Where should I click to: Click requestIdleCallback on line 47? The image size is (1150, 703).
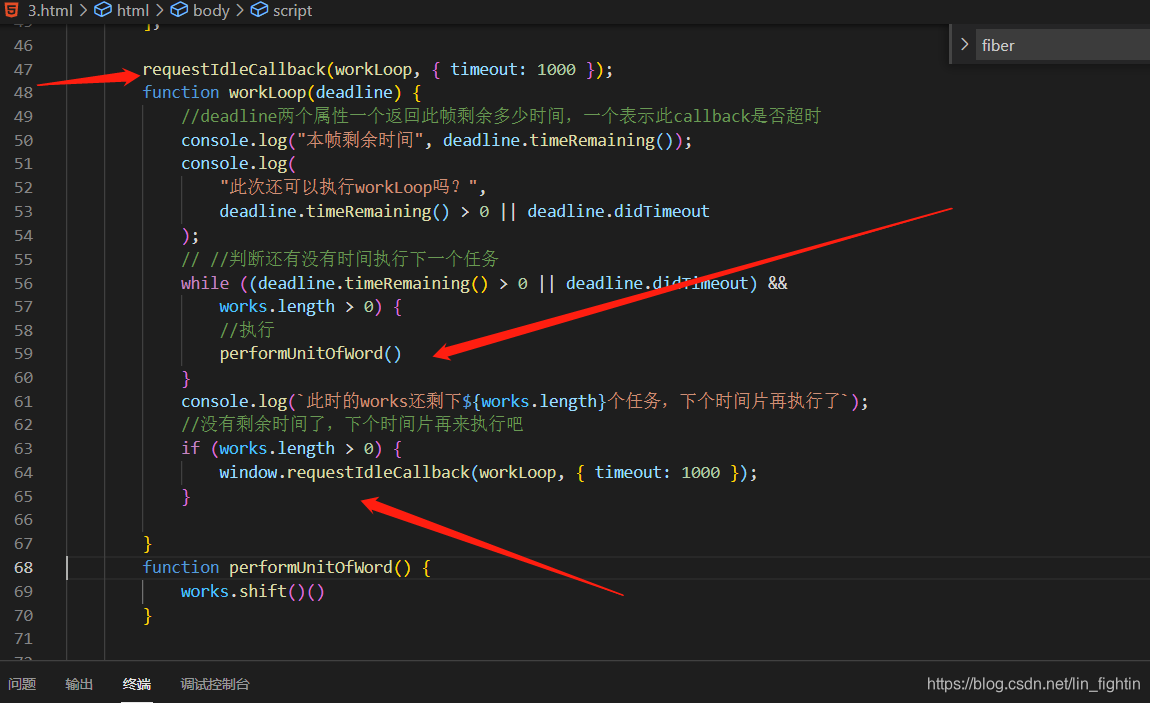(234, 69)
